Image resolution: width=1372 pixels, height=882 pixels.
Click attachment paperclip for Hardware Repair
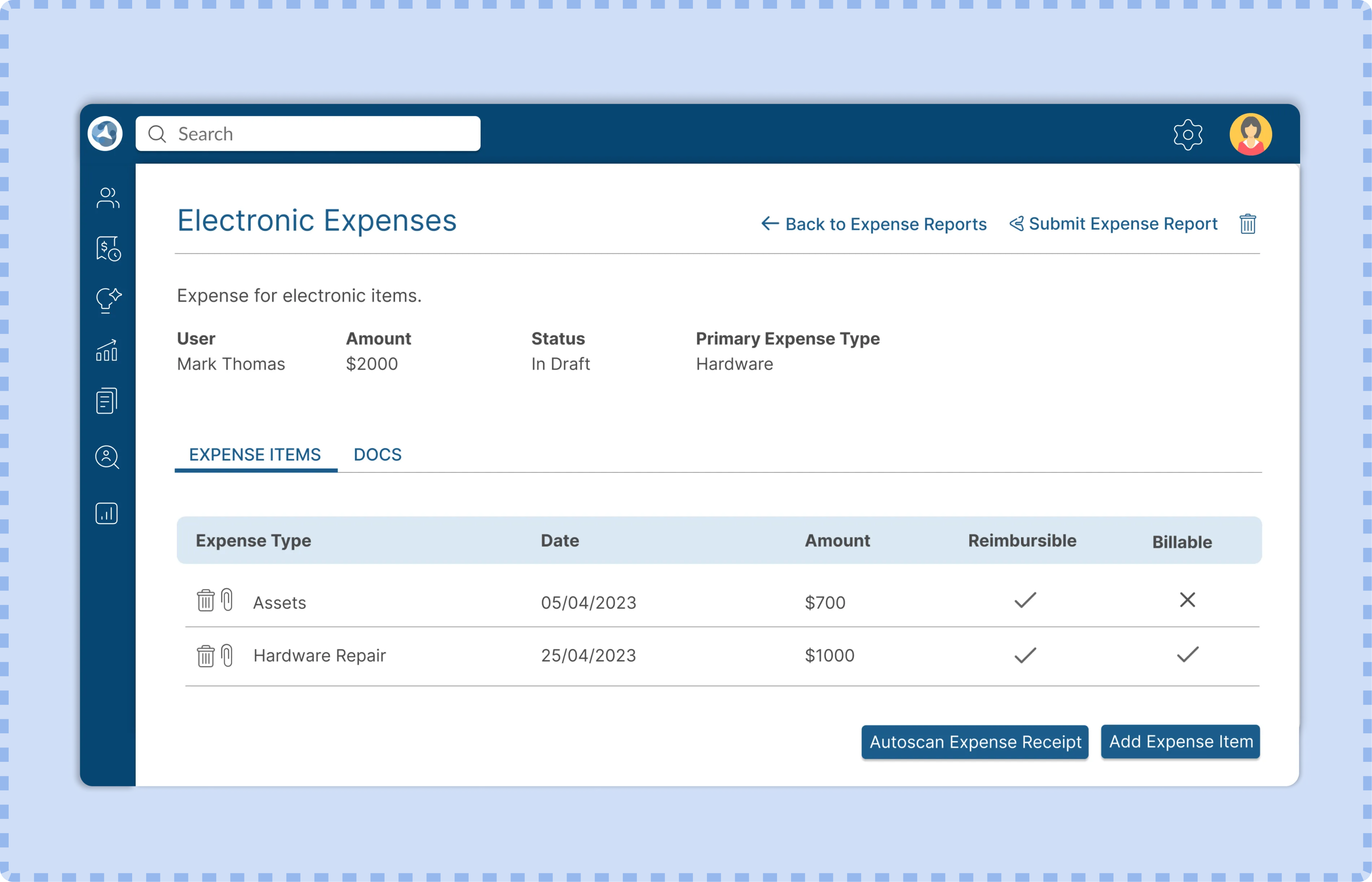coord(227,655)
